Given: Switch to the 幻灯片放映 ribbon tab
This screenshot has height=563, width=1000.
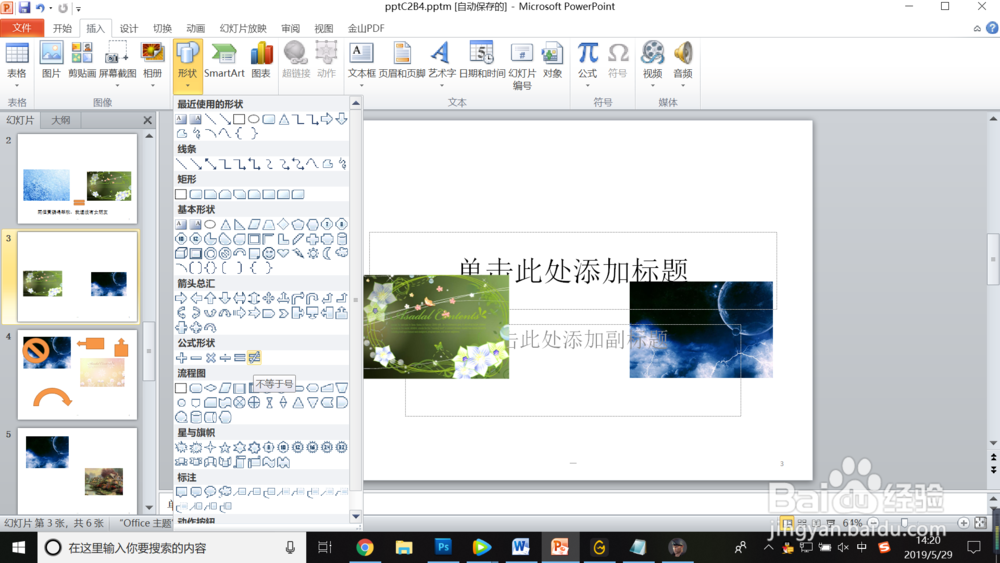Looking at the screenshot, I should (x=243, y=28).
